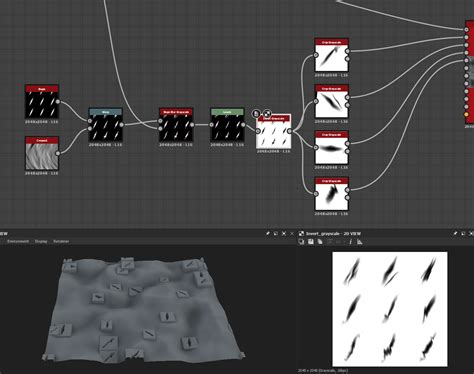Select Crop Grayscale node showing a single diagonal streak
This screenshot has width=474, height=374.
point(332,55)
